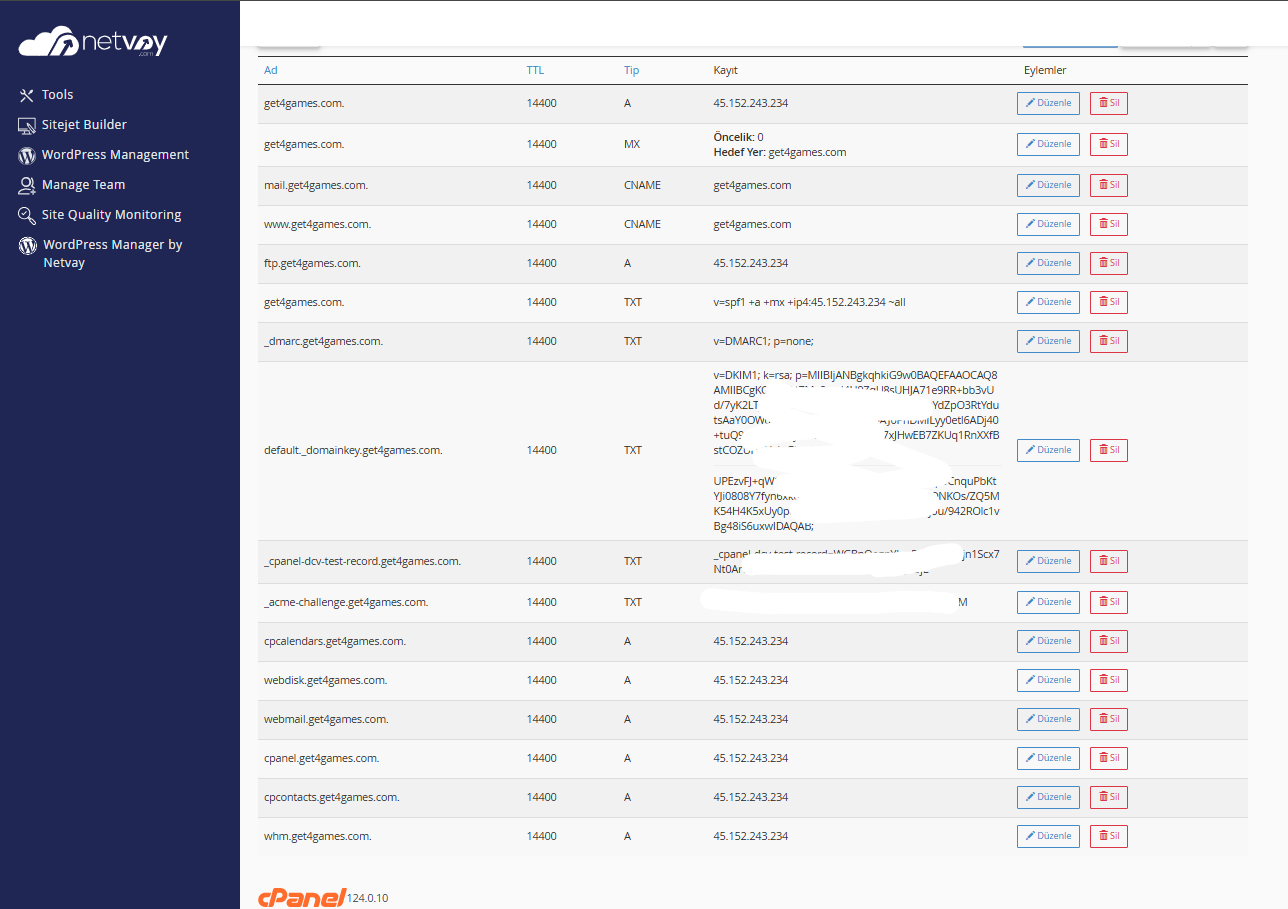Click the Site Quality Monitoring magnifier icon
1288x909 pixels.
point(27,215)
